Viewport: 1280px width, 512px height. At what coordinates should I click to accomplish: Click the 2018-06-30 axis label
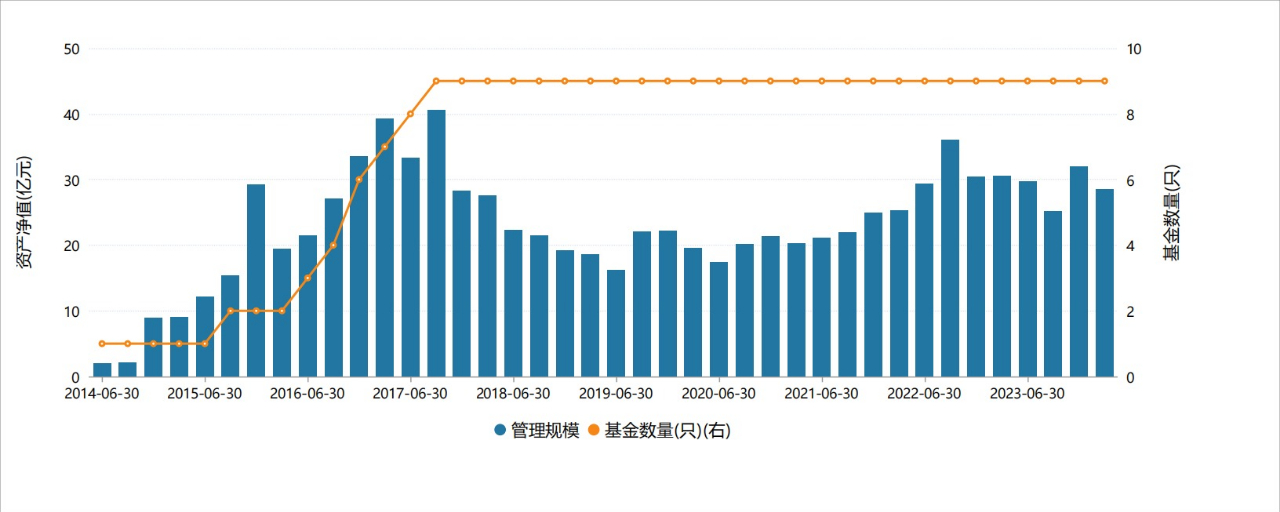(x=513, y=393)
